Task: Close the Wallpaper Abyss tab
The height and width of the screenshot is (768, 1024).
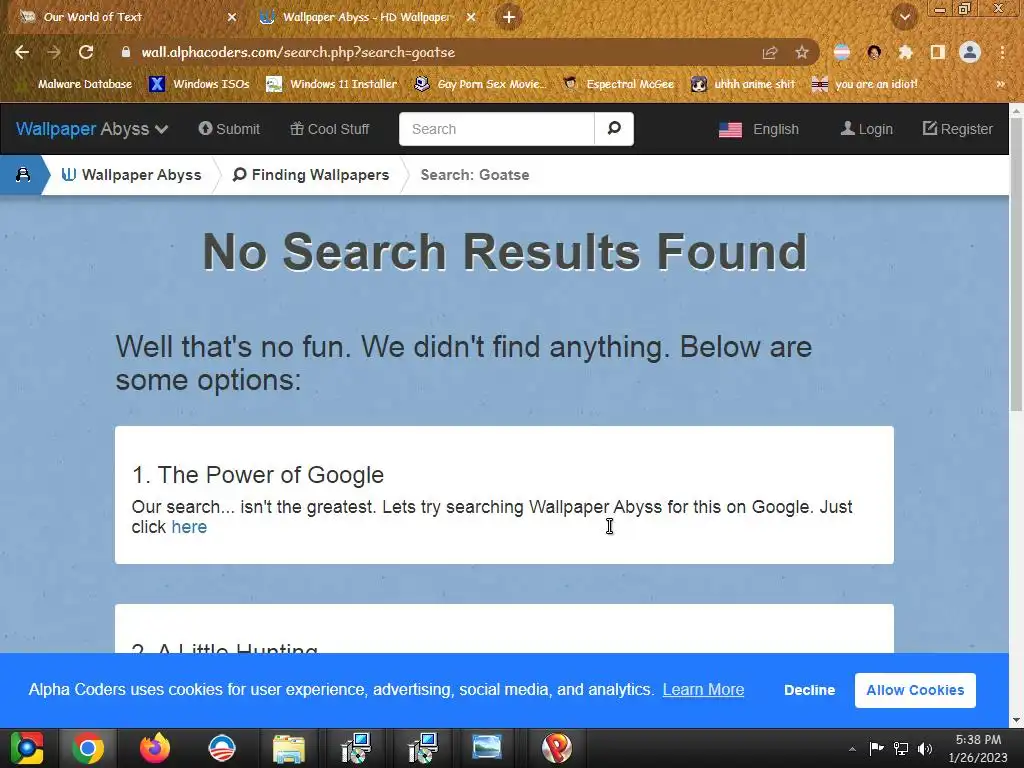Action: [x=471, y=17]
